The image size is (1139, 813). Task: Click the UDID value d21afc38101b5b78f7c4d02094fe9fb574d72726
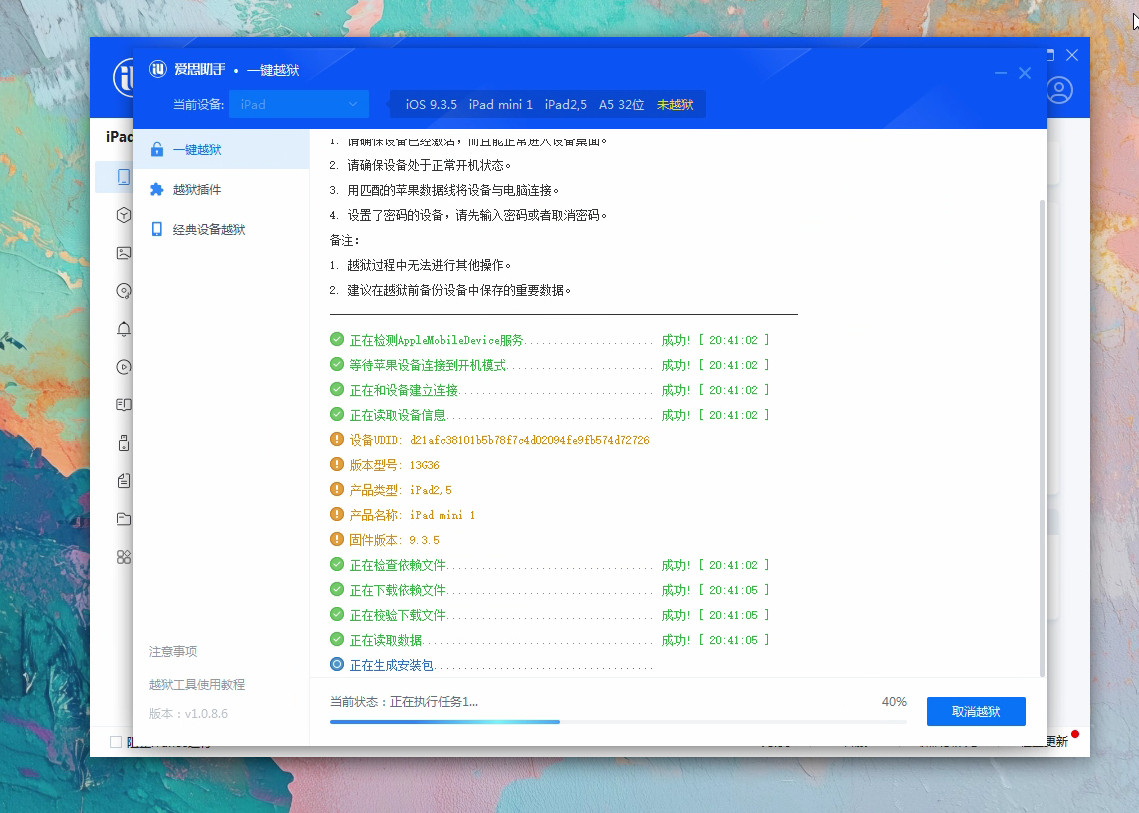530,440
